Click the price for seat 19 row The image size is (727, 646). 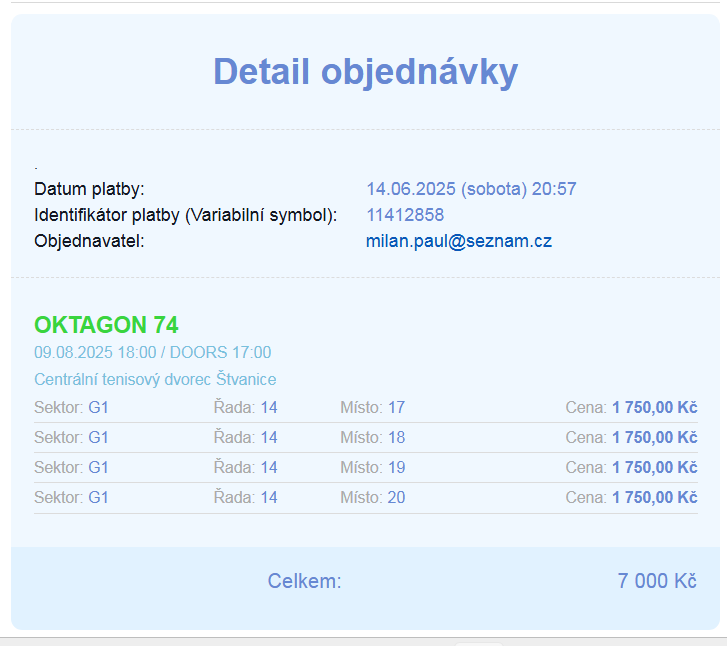point(631,467)
